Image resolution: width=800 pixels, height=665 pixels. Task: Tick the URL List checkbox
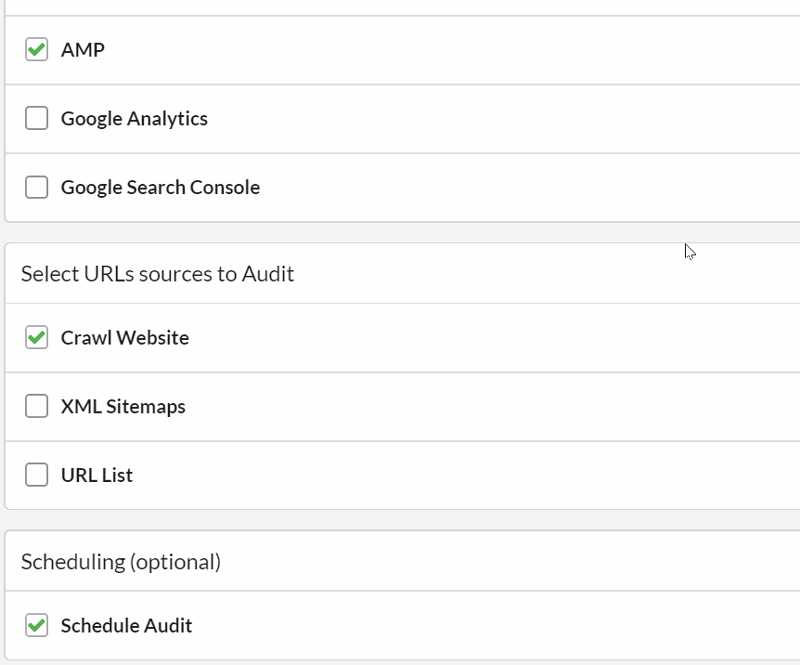click(36, 475)
